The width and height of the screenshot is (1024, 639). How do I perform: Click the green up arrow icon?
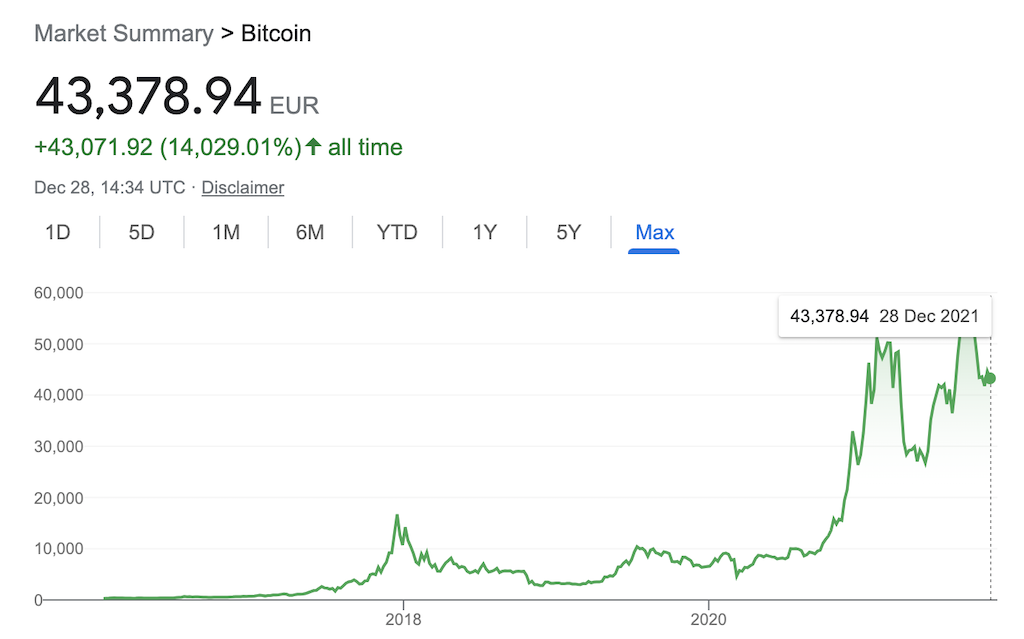coord(311,146)
